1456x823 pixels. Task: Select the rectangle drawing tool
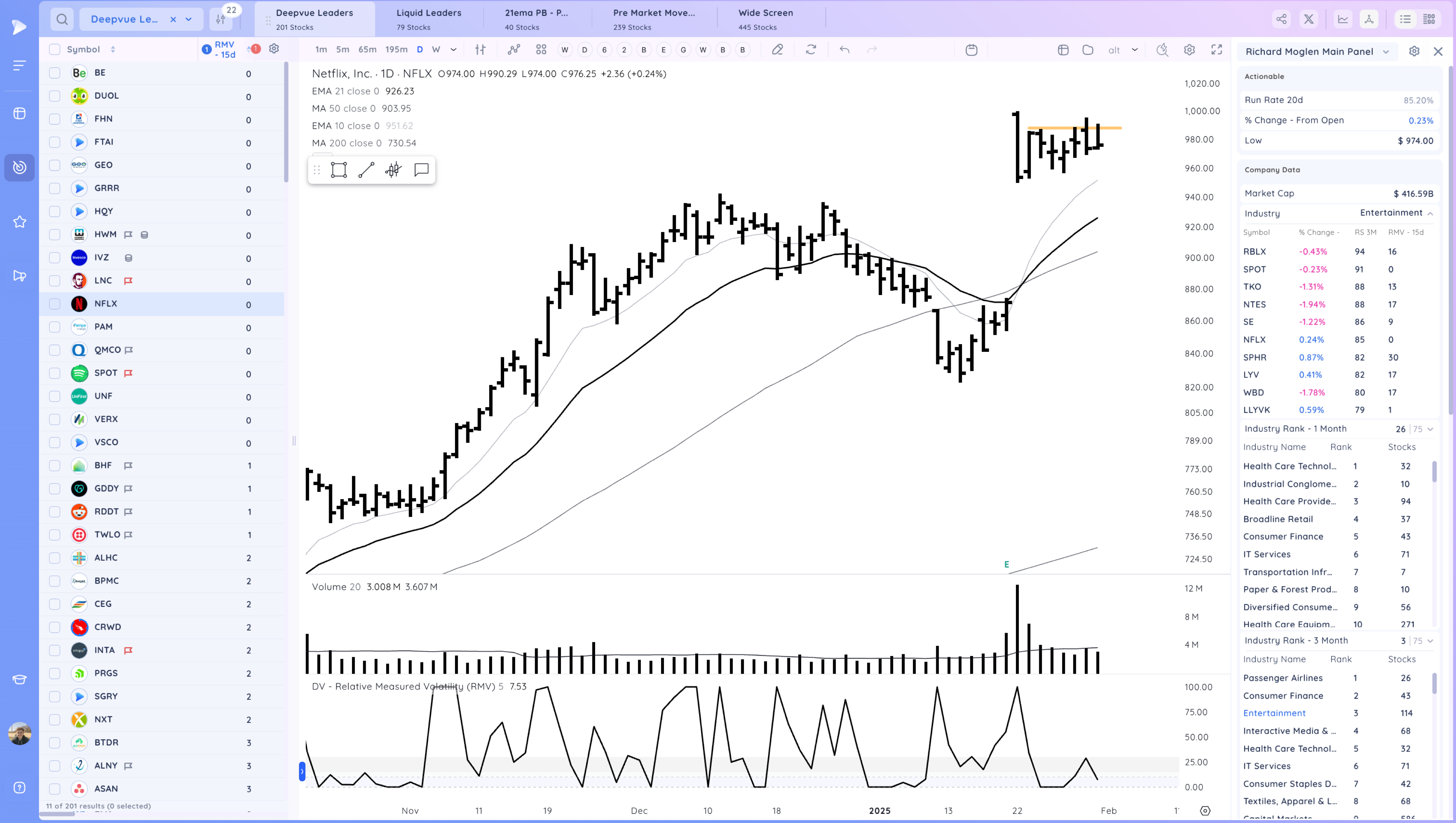tap(339, 170)
